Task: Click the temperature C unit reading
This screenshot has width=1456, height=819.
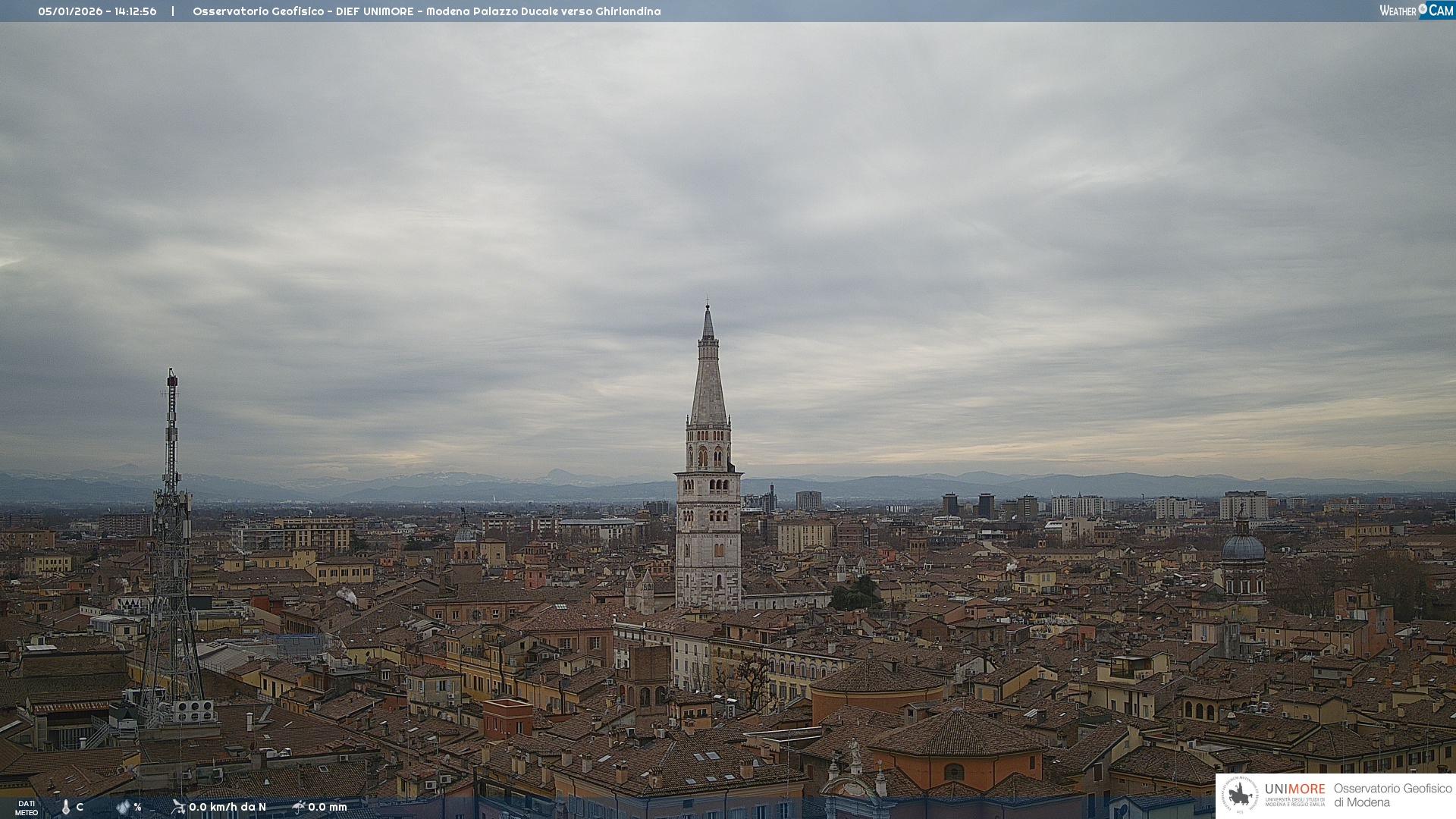Action: tap(80, 807)
